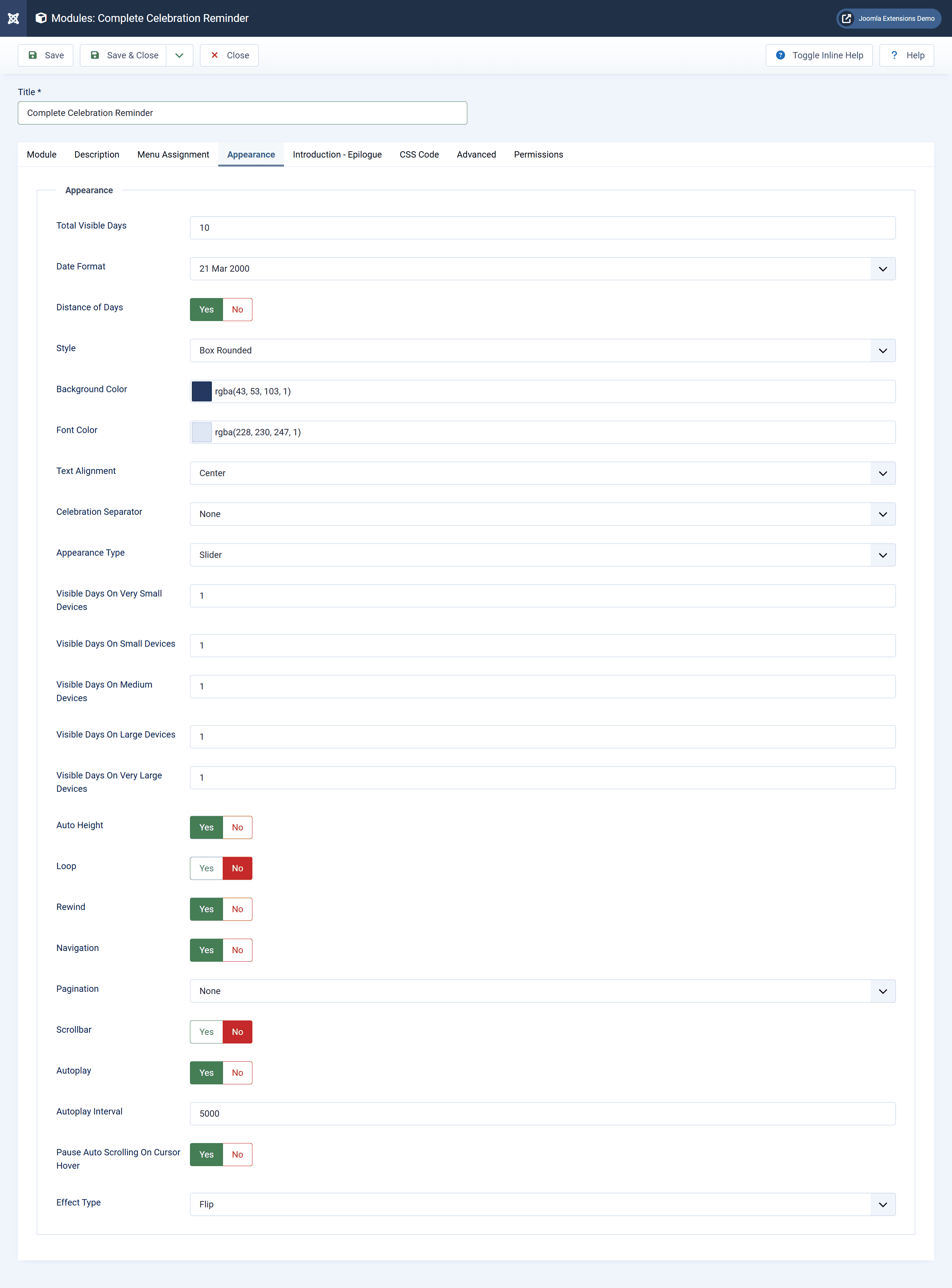The height and width of the screenshot is (1288, 952).
Task: Switch to the Module tab
Action: point(42,154)
